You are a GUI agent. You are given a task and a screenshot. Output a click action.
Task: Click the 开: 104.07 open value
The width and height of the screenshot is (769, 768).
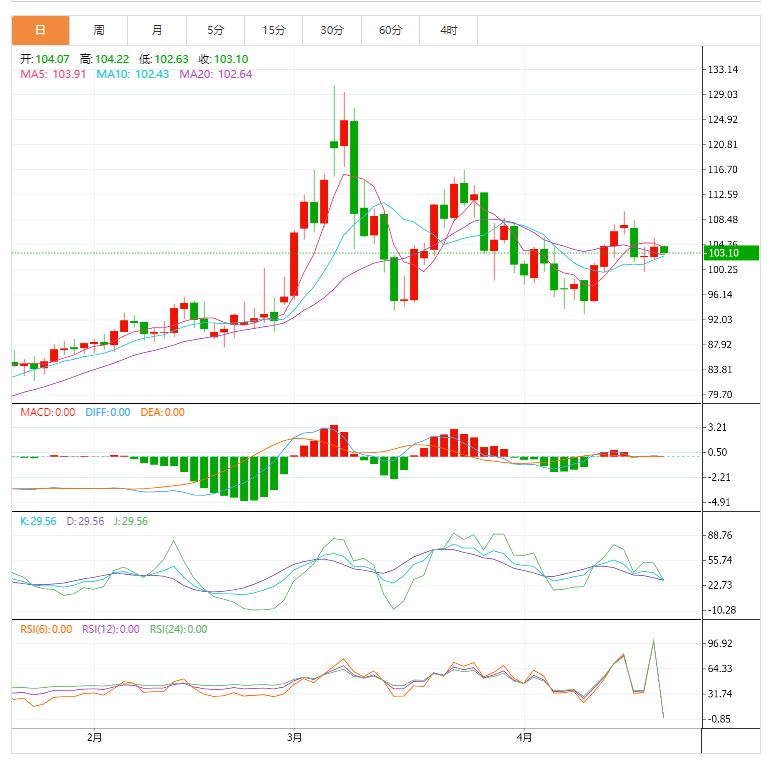45,59
